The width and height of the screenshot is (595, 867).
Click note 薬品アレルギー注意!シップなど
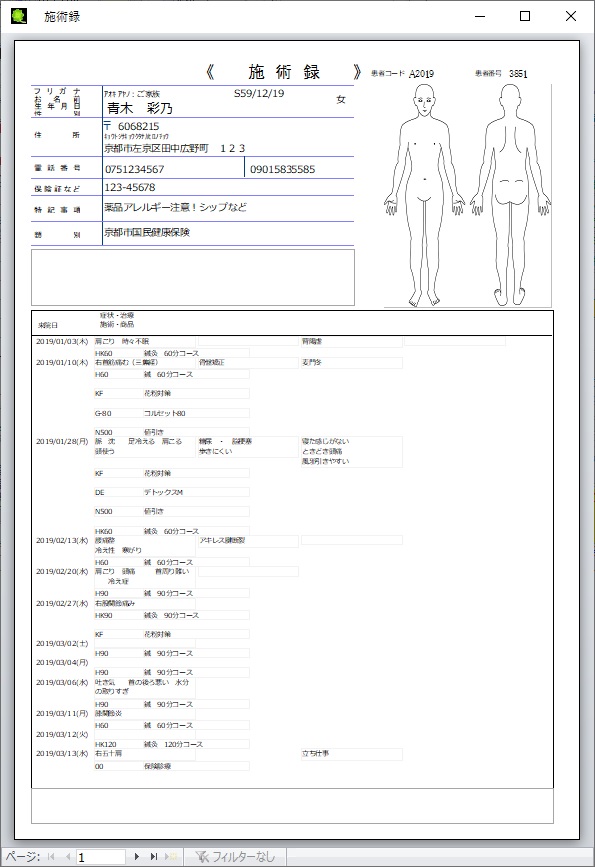tap(175, 207)
